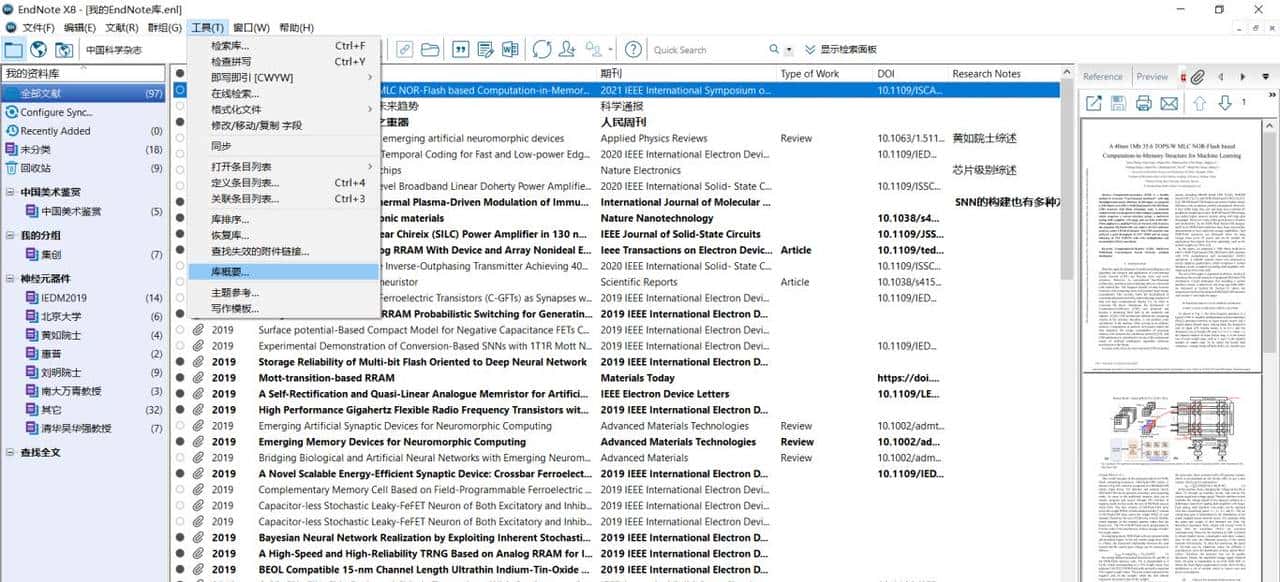Viewport: 1280px width, 582px height.
Task: Open PDF in external viewer icon
Action: [1094, 102]
